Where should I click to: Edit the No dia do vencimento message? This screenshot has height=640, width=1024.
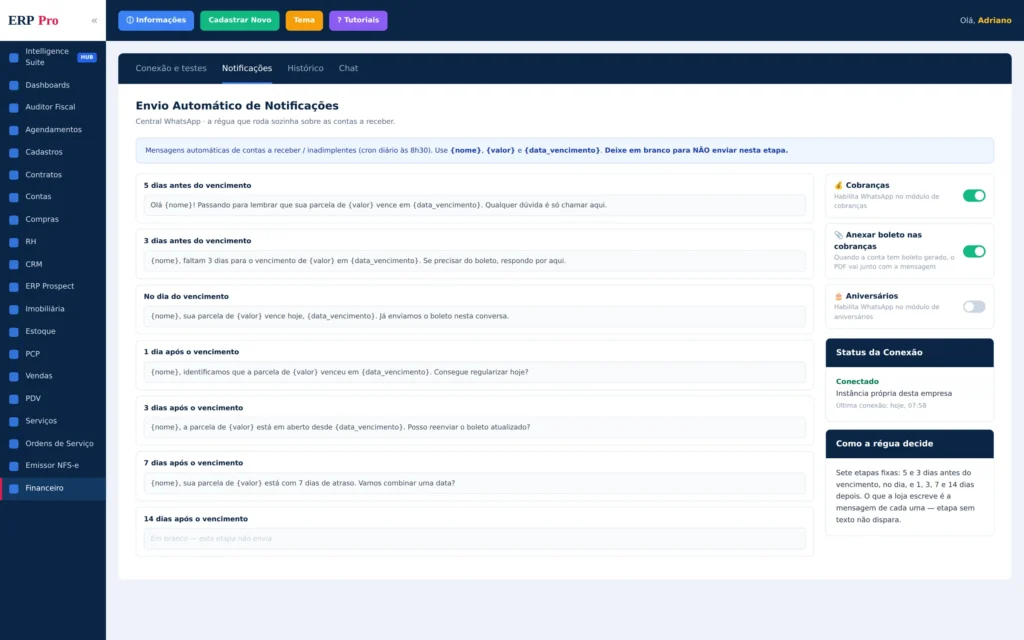pos(474,316)
